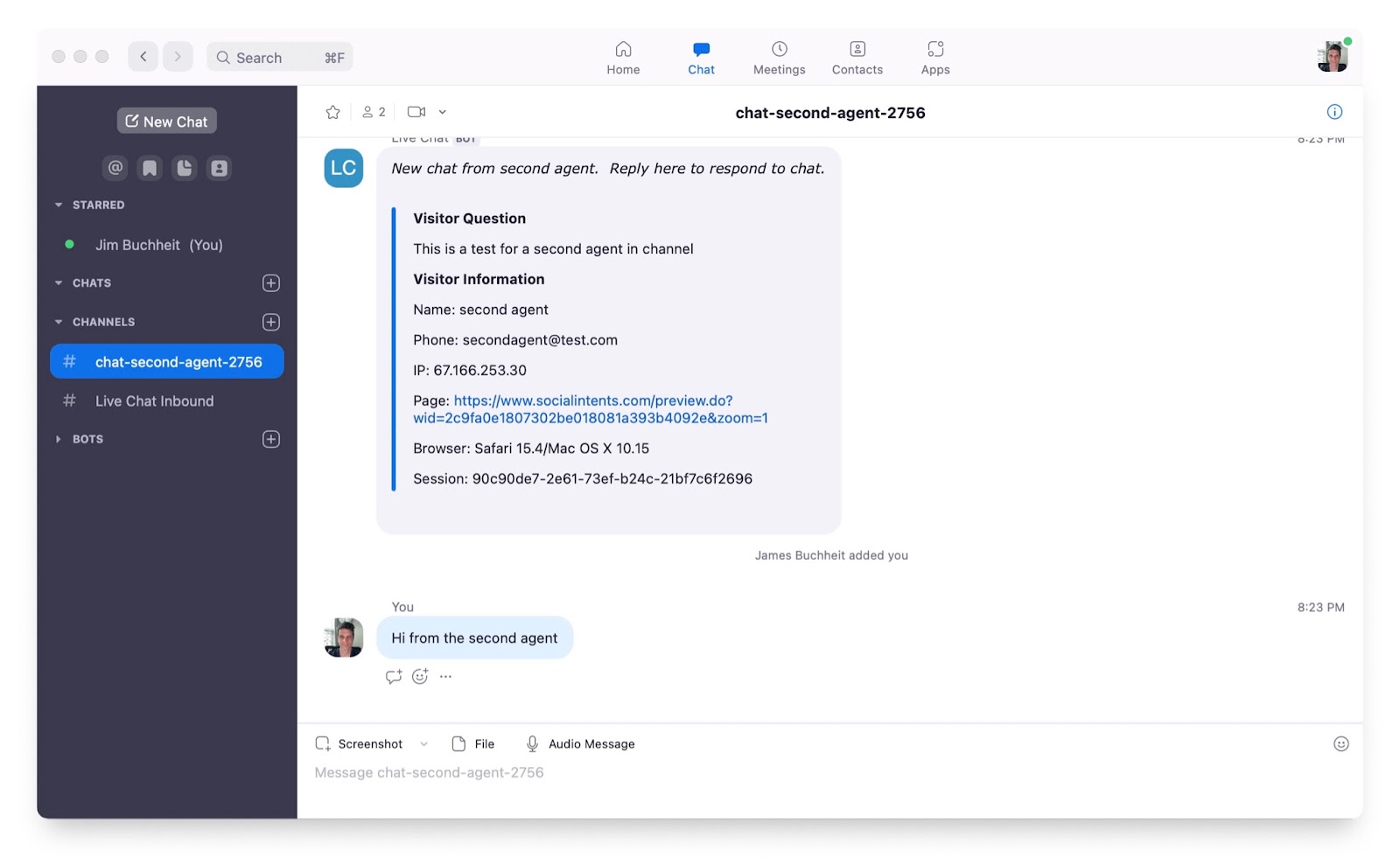Reply to the 'Hi from the second agent' message

point(394,677)
